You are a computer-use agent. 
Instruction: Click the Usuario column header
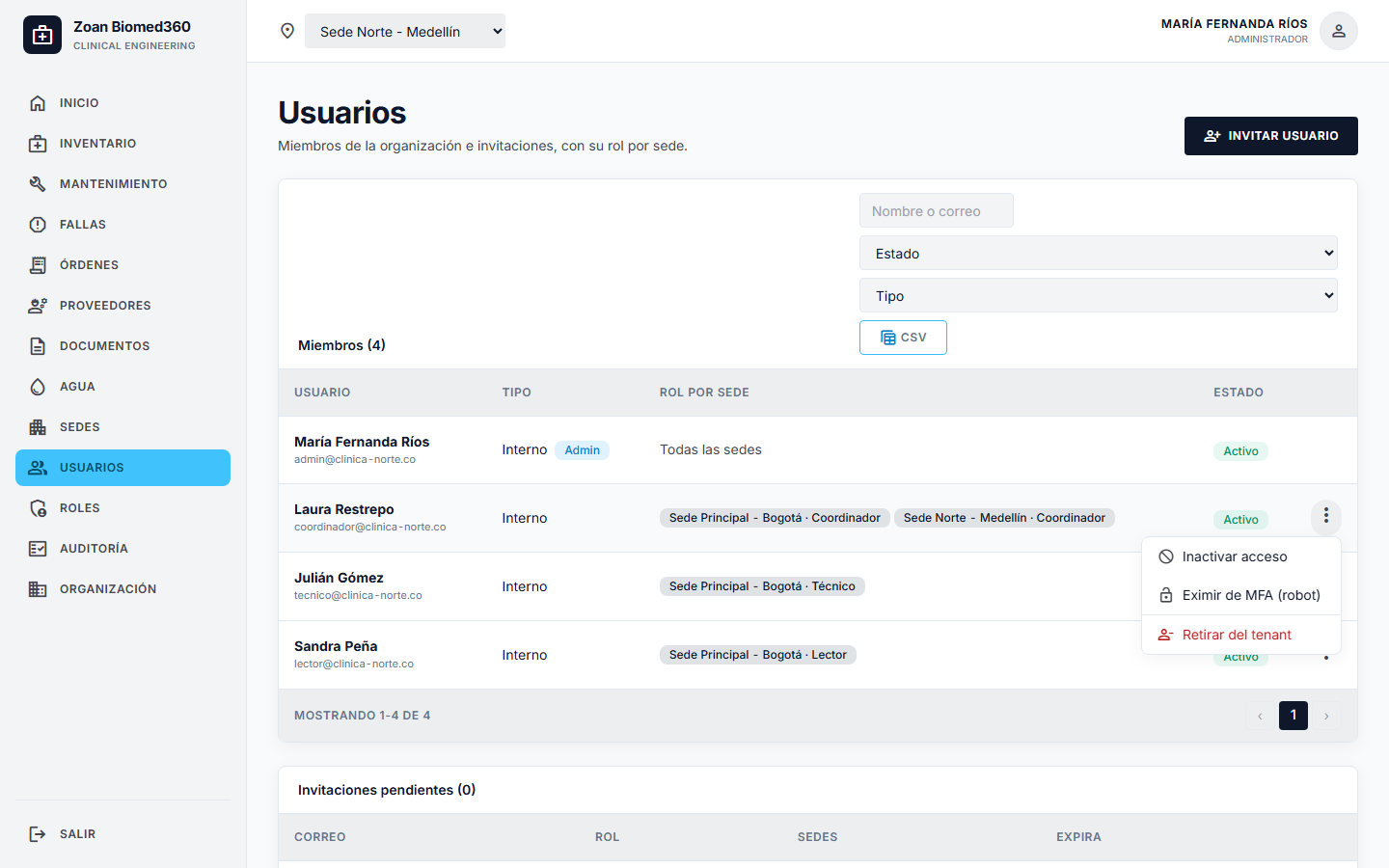pyautogui.click(x=322, y=393)
